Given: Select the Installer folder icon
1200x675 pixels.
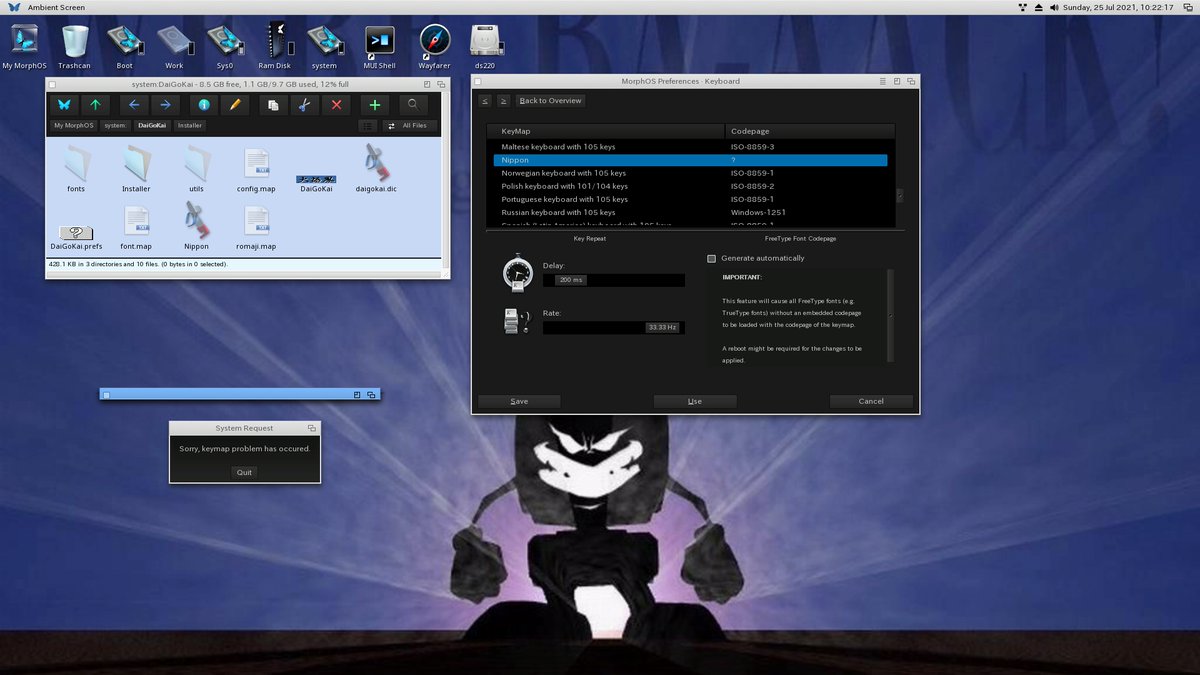Looking at the screenshot, I should pos(136,168).
